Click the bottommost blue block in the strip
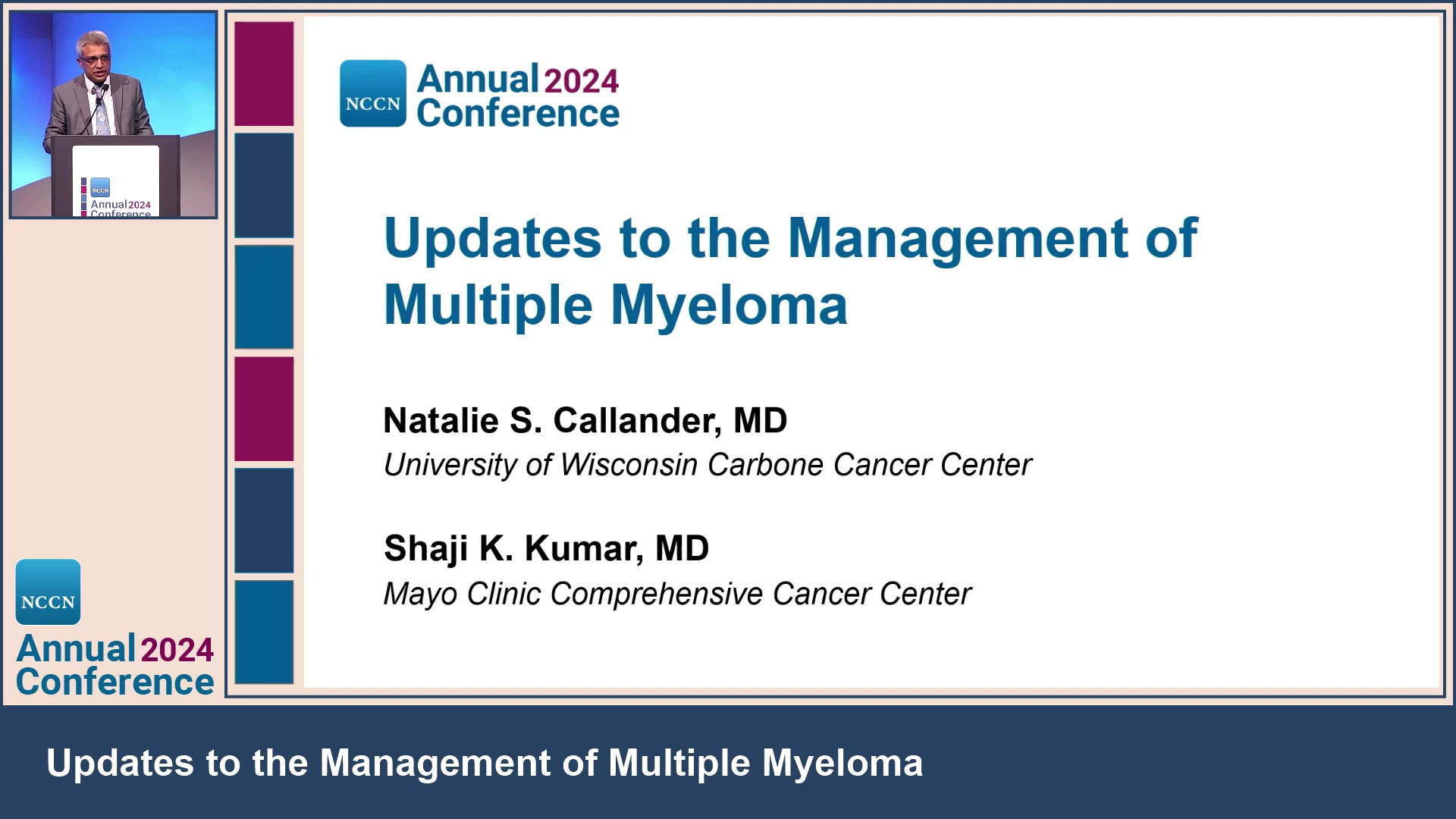 point(264,632)
